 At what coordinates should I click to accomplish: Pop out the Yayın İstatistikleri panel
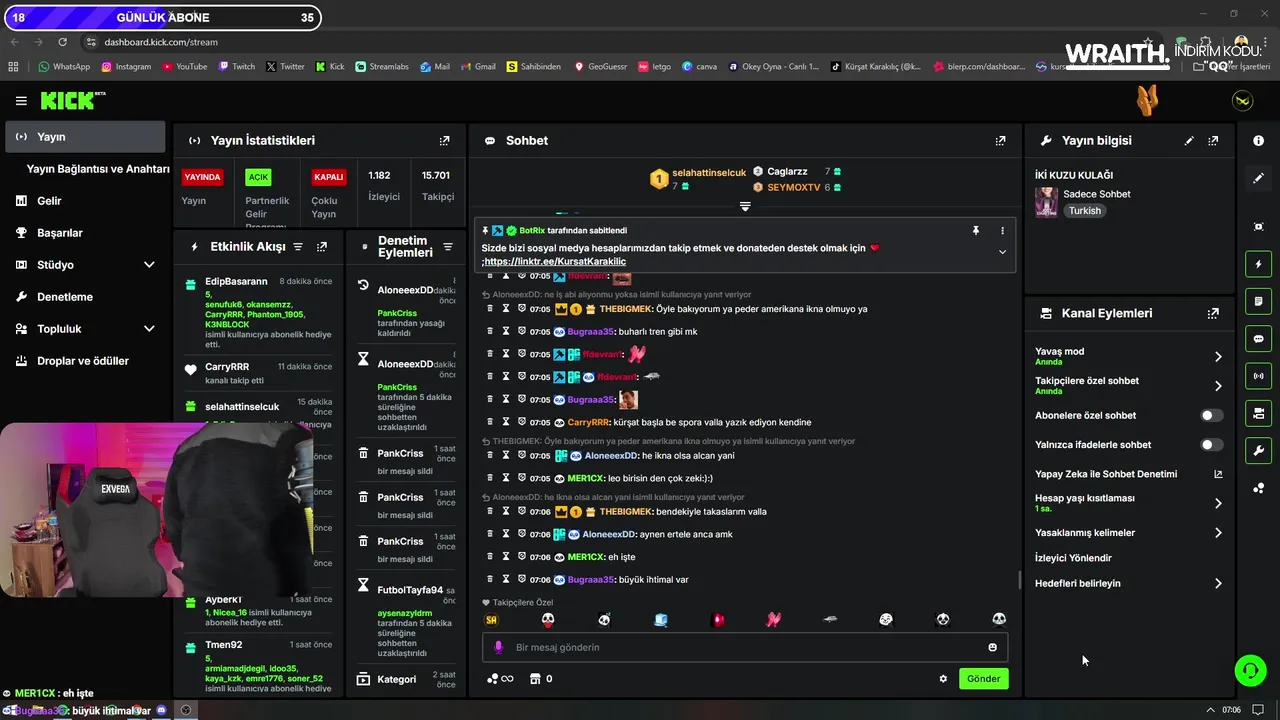tap(445, 141)
